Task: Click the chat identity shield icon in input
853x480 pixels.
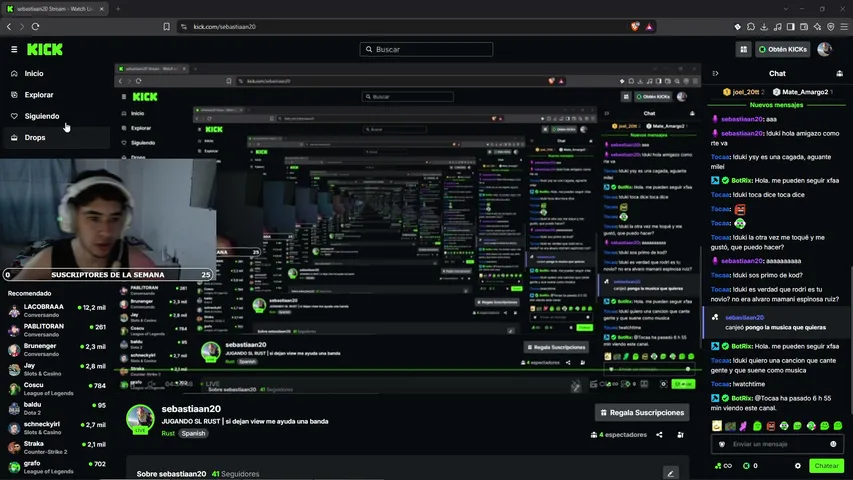Action: [x=722, y=444]
